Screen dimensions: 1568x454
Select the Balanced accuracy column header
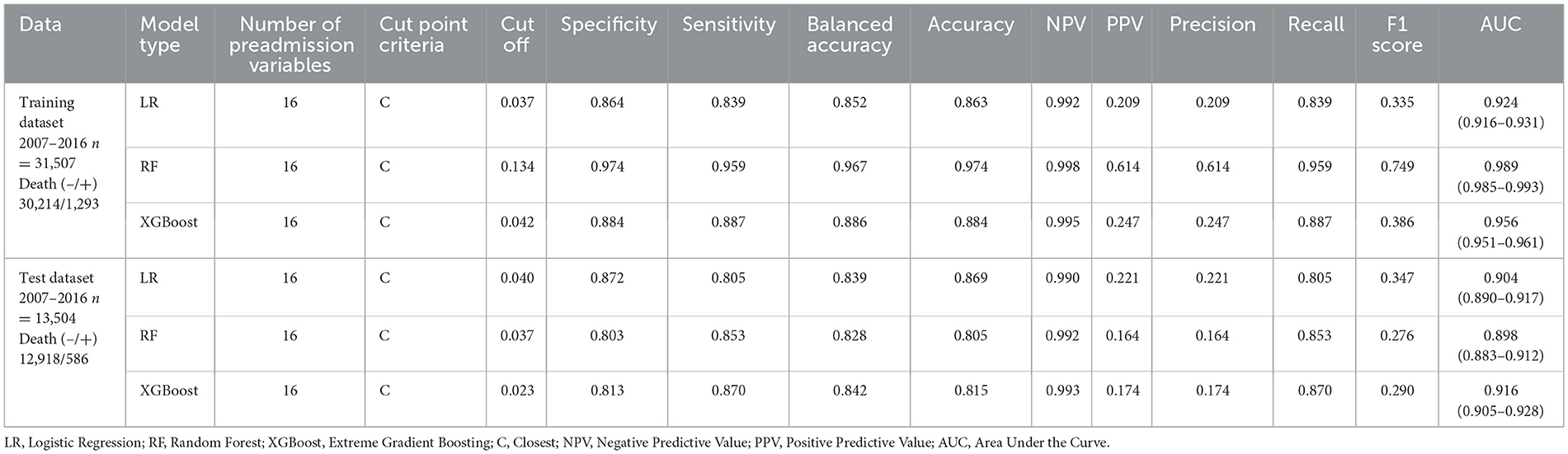pos(849,35)
